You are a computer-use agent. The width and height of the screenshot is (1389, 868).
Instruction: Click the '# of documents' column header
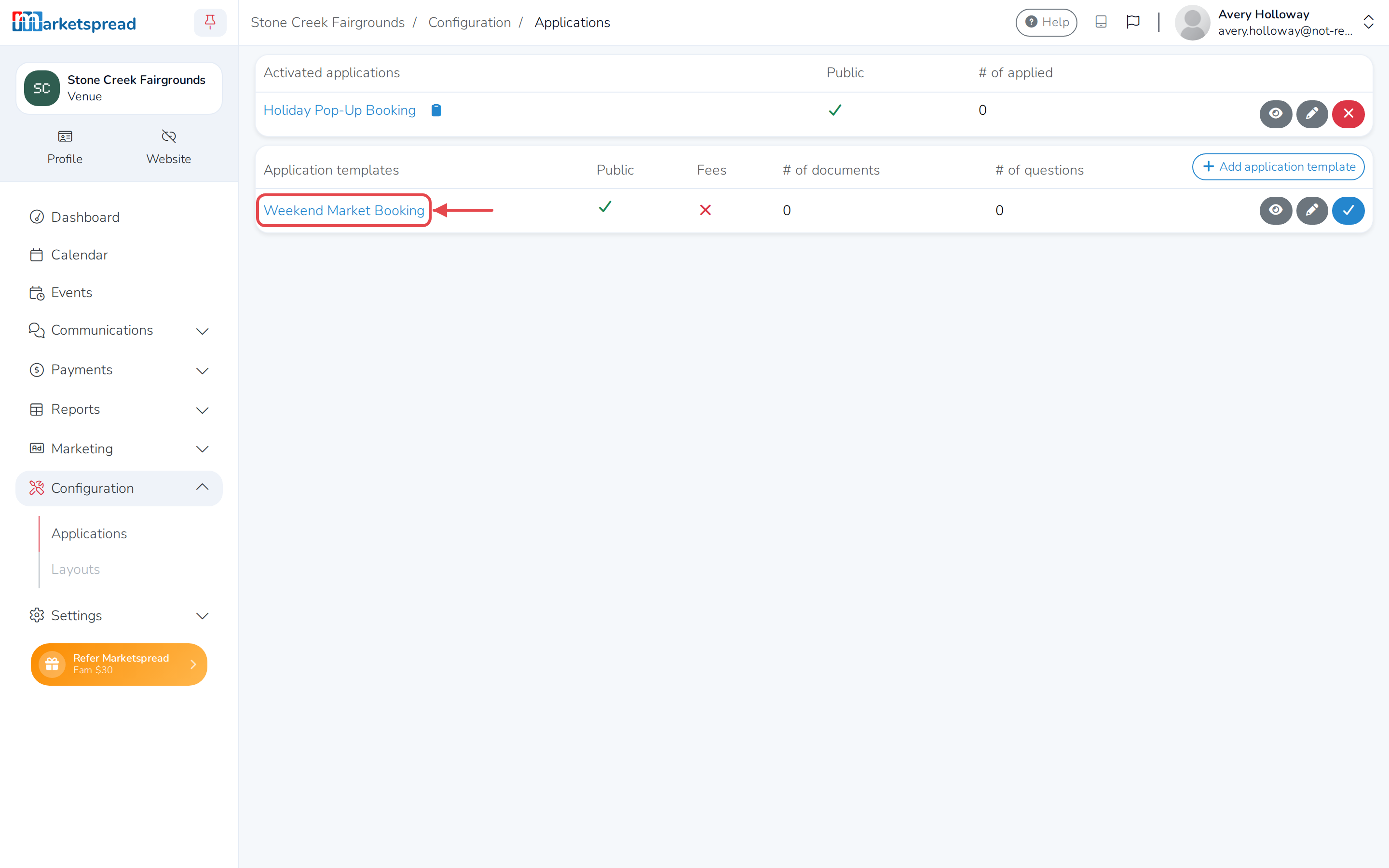click(831, 171)
